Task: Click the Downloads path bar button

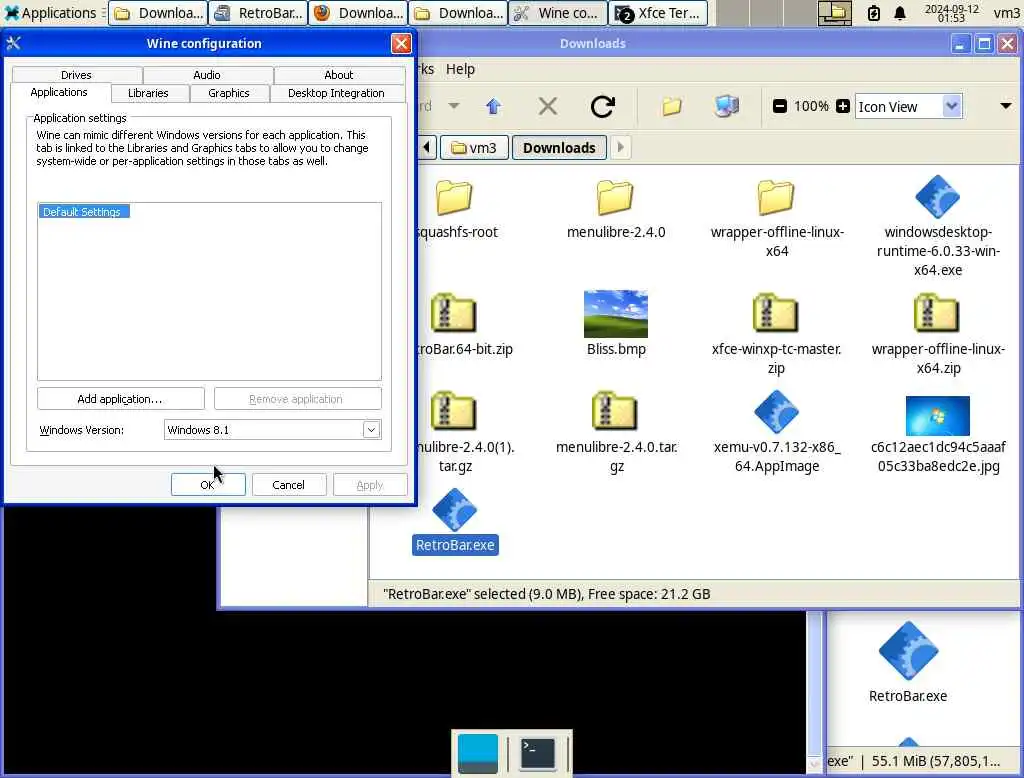Action: click(559, 148)
